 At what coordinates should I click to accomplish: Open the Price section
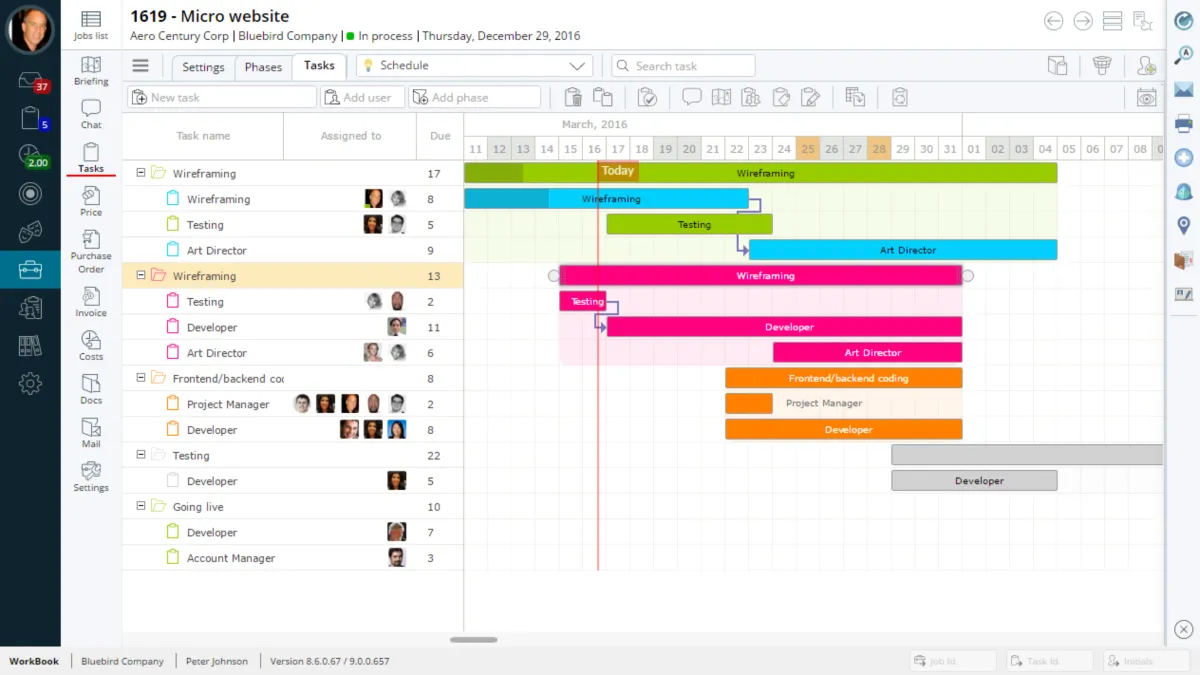pos(91,201)
